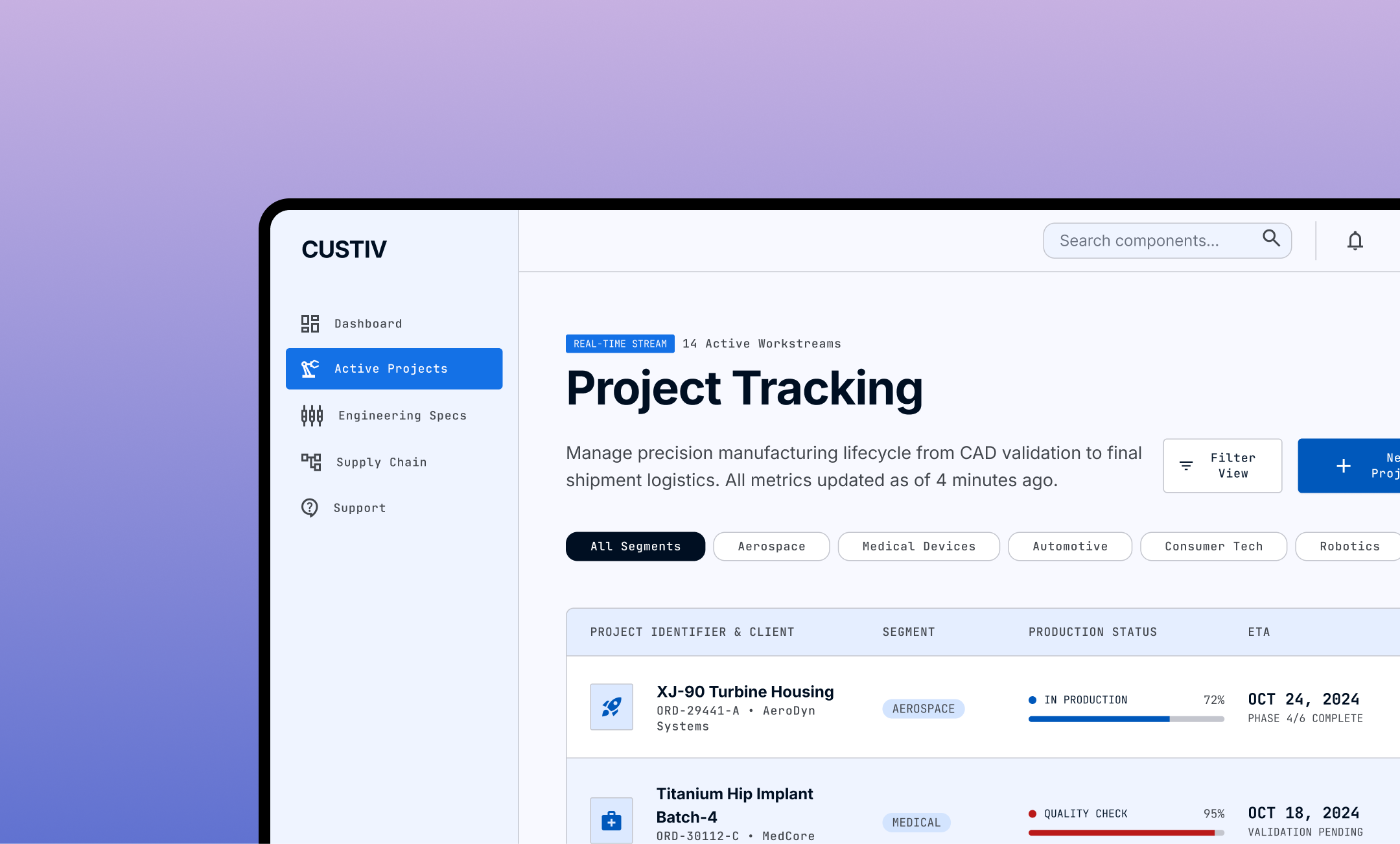This screenshot has height=844, width=1400.
Task: Filter by Consumer Tech segment
Action: [x=1213, y=546]
